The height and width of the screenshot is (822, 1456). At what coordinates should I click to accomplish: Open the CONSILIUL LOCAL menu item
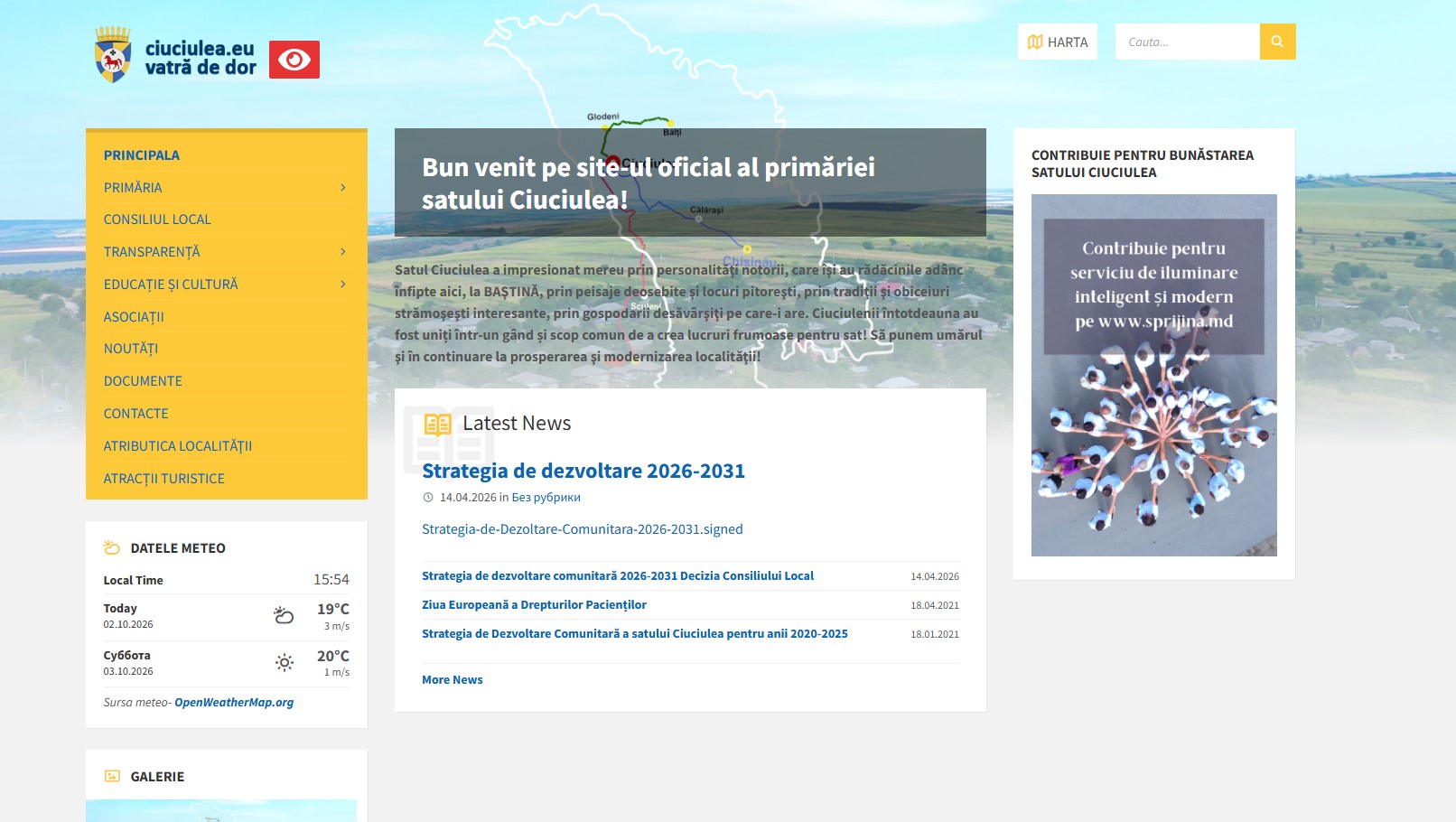pyautogui.click(x=157, y=220)
